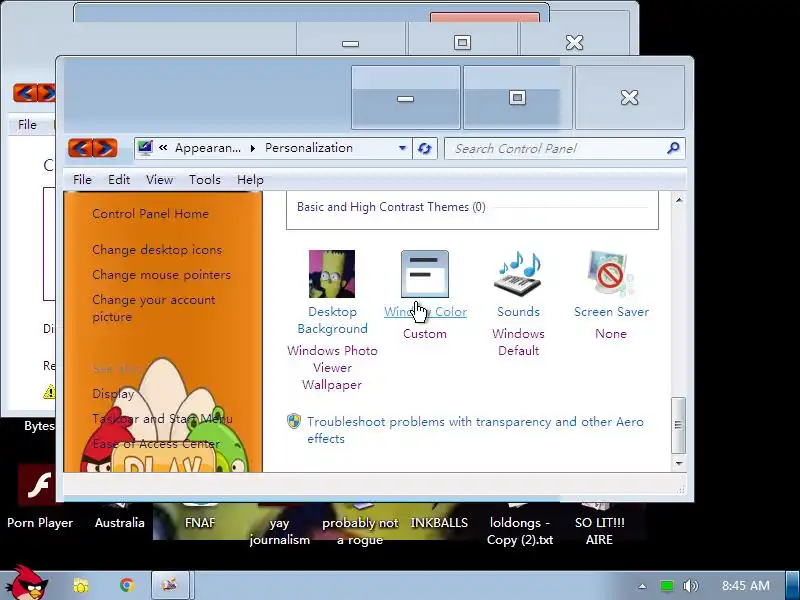Image resolution: width=800 pixels, height=600 pixels.
Task: Select INKBALLS desktop icon label
Action: [x=439, y=522]
